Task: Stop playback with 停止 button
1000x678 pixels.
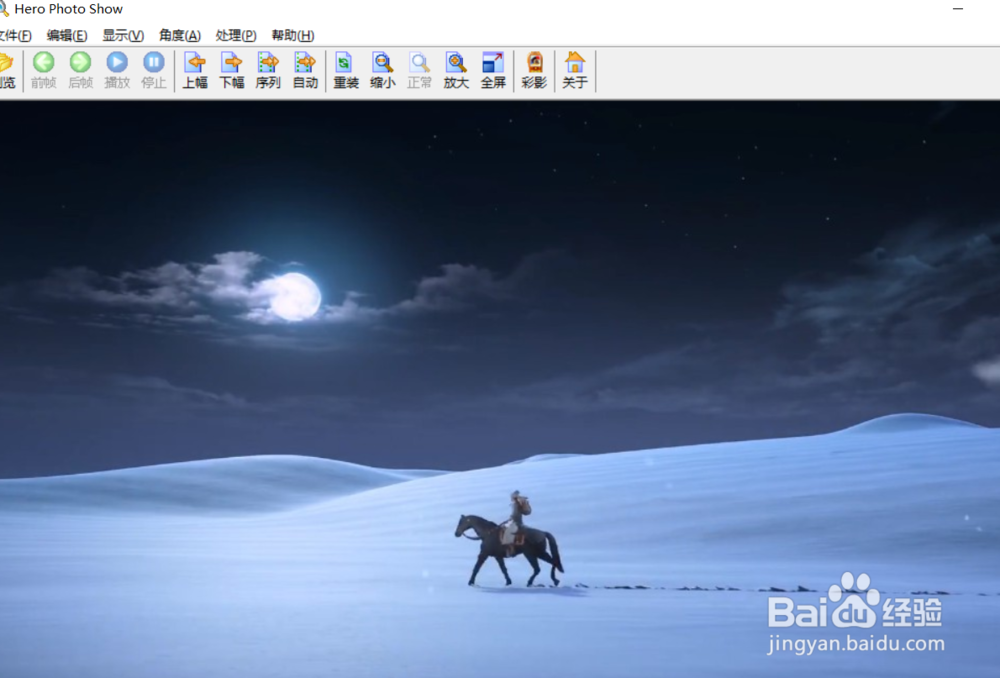Action: (154, 70)
